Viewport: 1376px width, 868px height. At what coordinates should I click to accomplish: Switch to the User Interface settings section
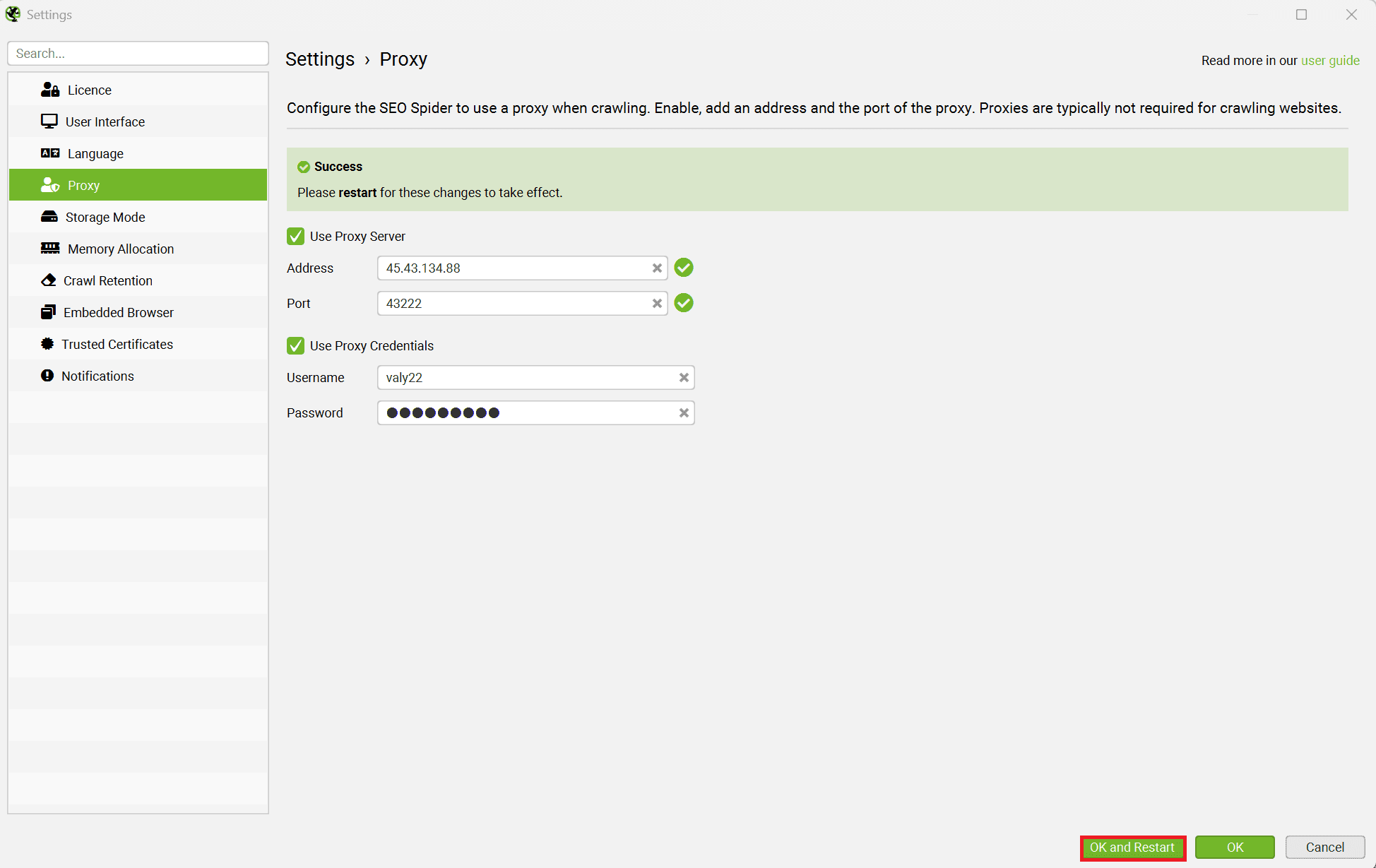[105, 121]
